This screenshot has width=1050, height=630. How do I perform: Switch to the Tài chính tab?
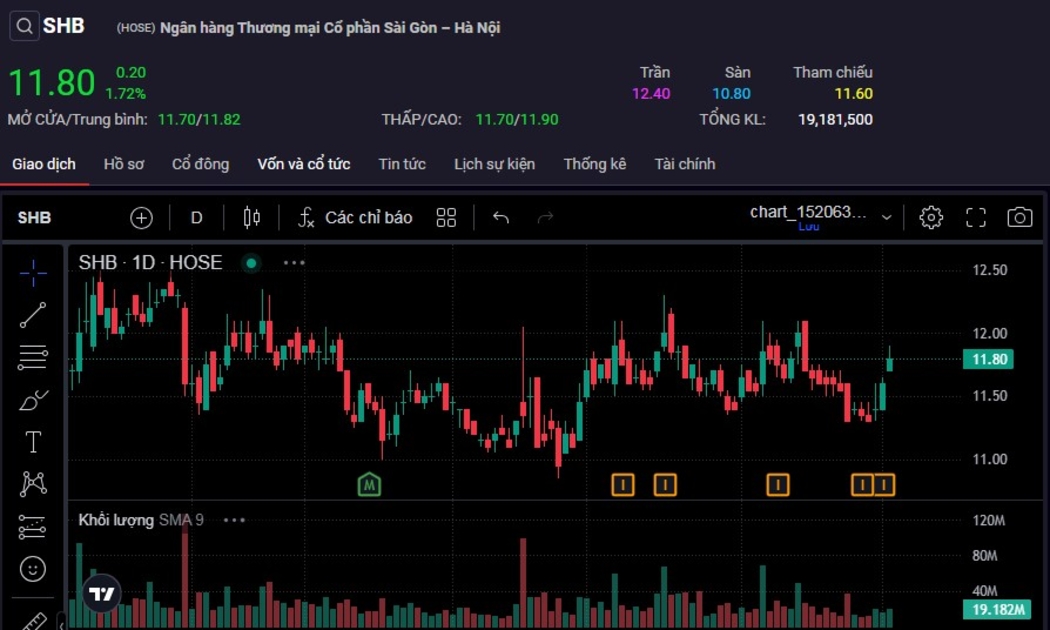[685, 164]
